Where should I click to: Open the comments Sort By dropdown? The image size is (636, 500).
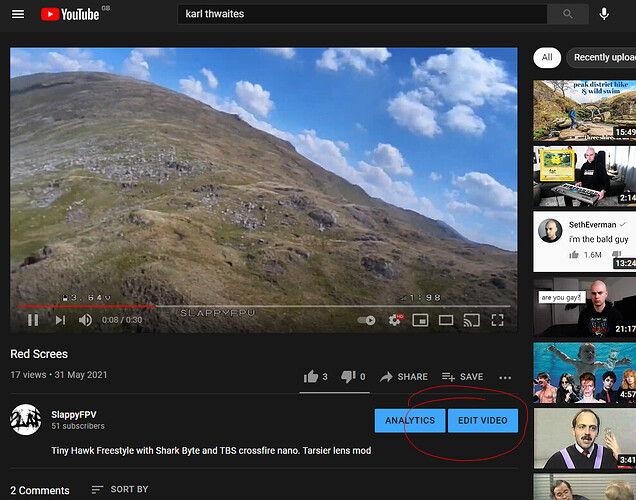click(120, 489)
